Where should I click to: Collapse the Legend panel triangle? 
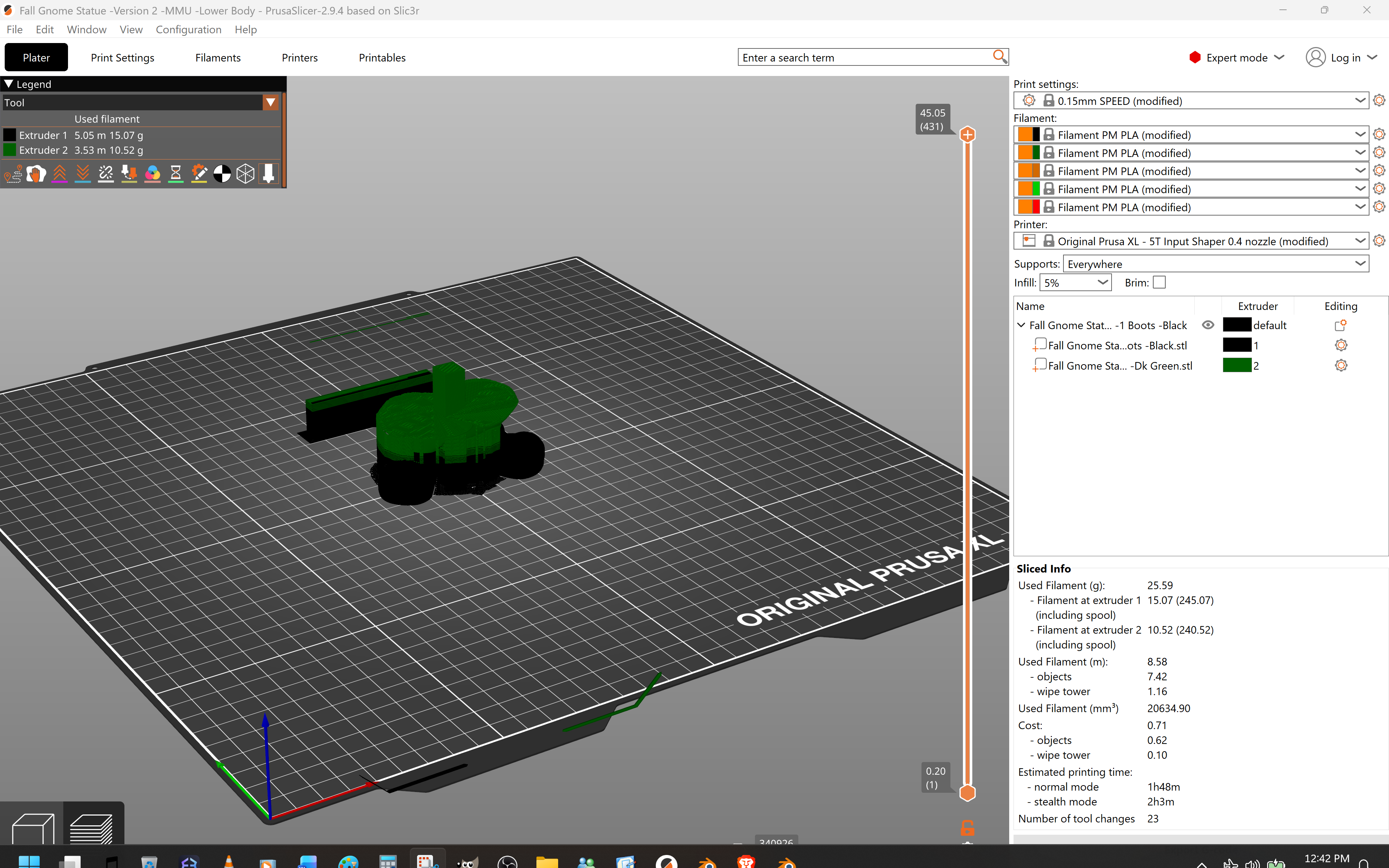(x=9, y=84)
